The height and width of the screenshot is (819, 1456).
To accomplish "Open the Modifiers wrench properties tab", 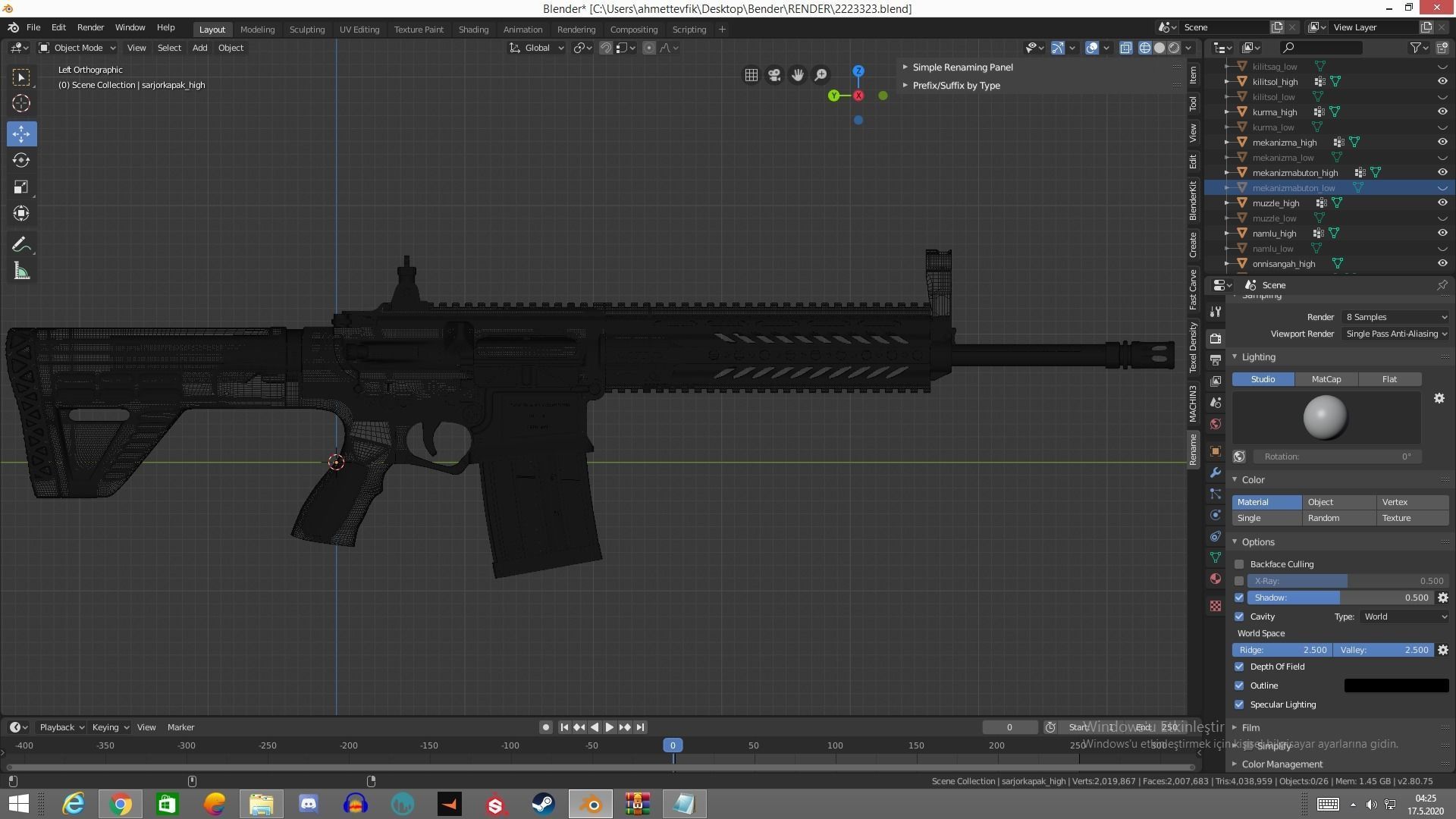I will 1216,472.
